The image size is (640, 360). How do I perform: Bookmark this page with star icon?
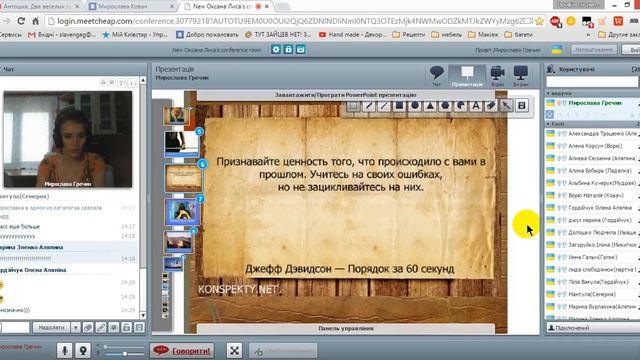[539, 21]
